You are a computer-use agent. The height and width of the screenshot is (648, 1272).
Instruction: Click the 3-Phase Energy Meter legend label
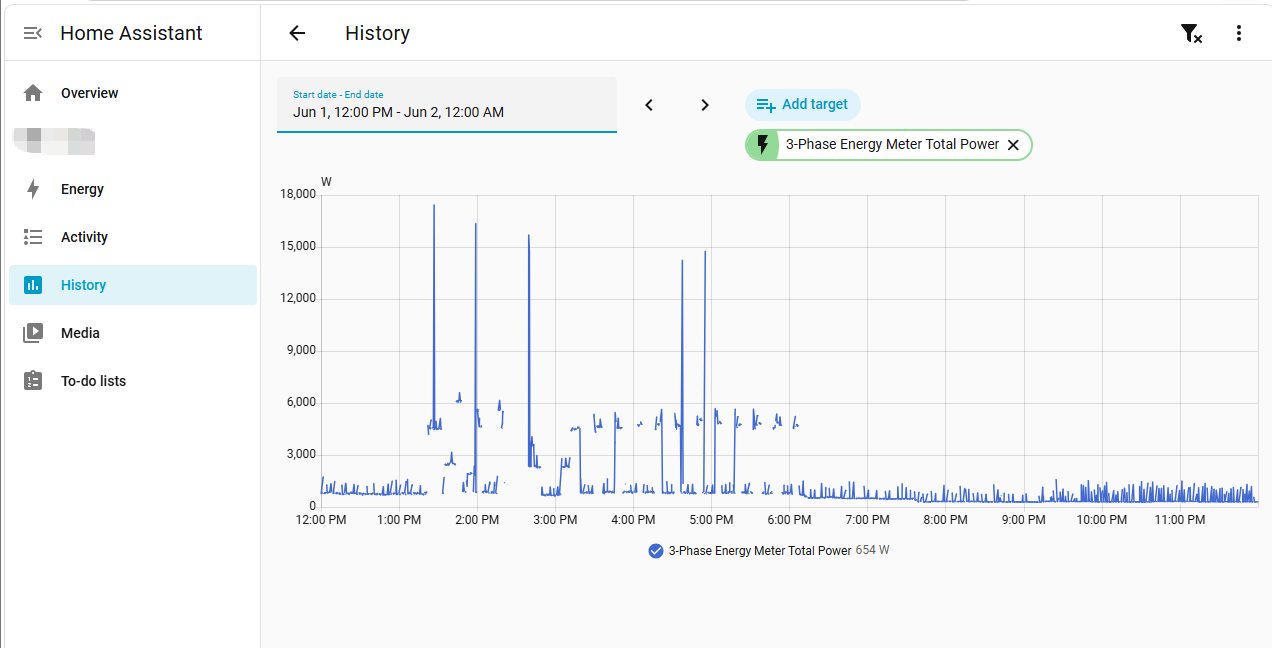point(760,551)
